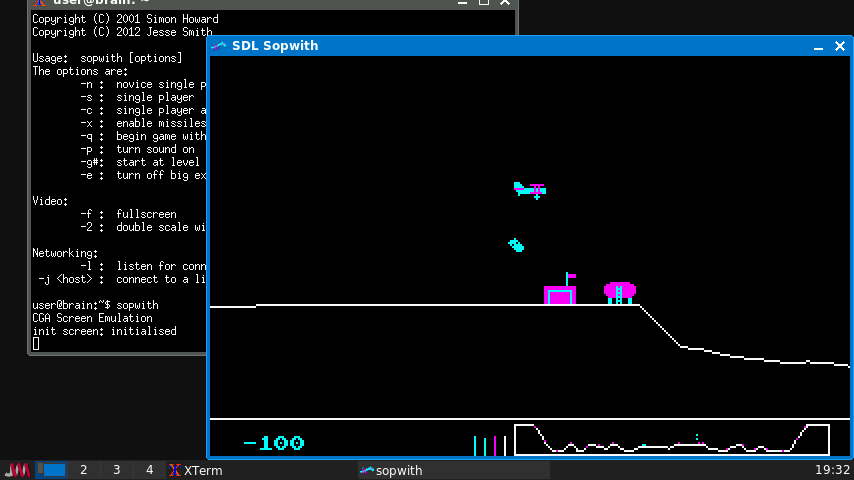Click the magenta gauge bar in status panel

[x=495, y=445]
